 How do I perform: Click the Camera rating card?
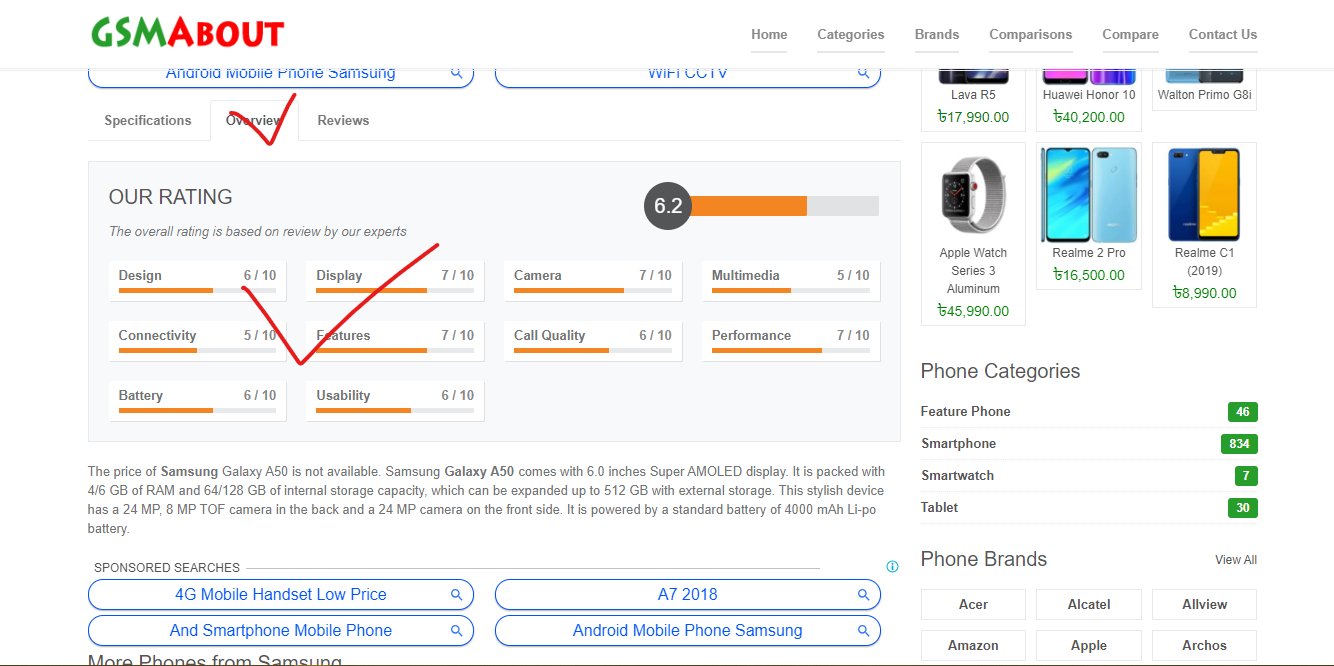[593, 281]
